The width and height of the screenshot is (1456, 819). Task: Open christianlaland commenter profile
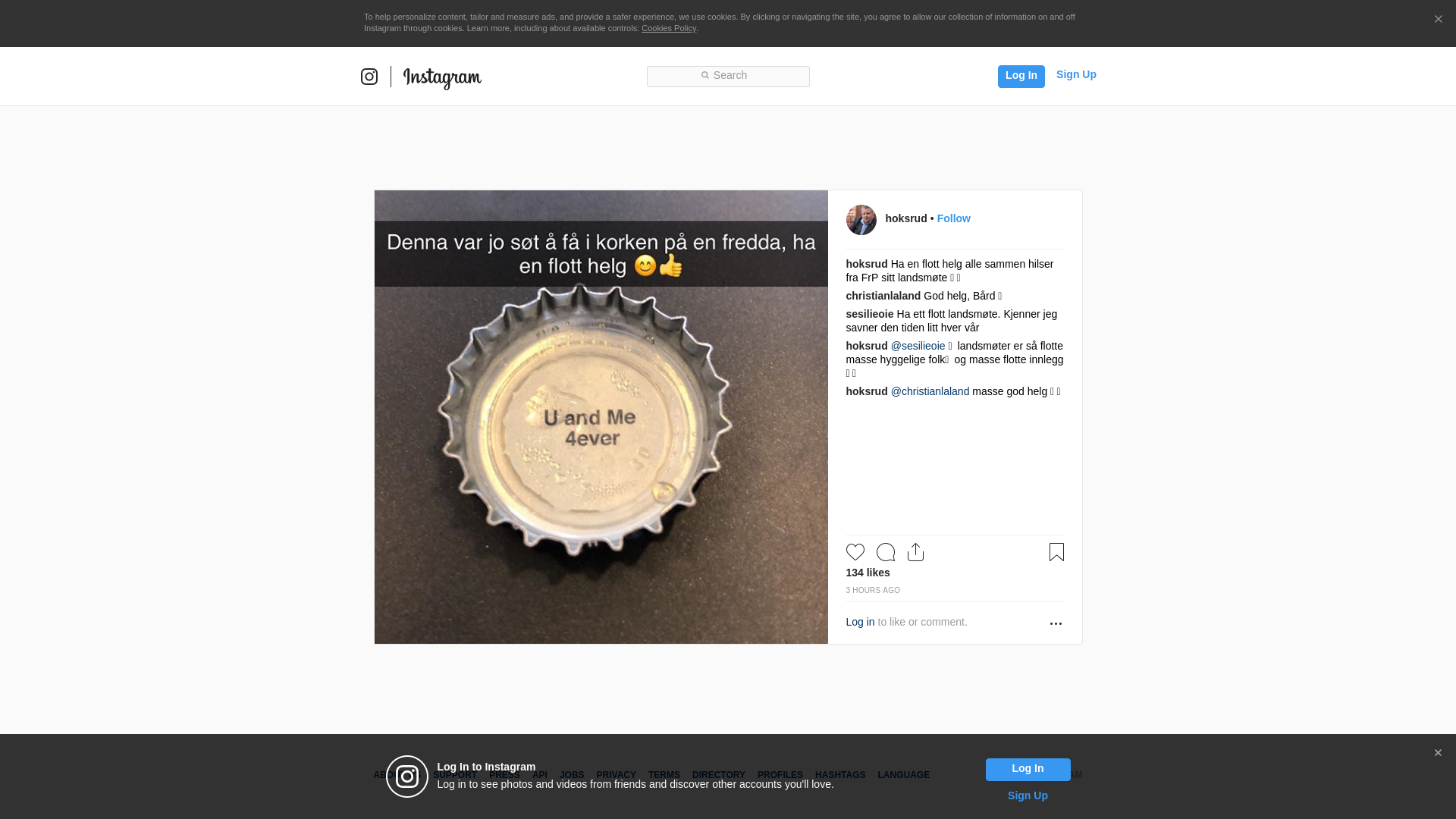click(883, 296)
